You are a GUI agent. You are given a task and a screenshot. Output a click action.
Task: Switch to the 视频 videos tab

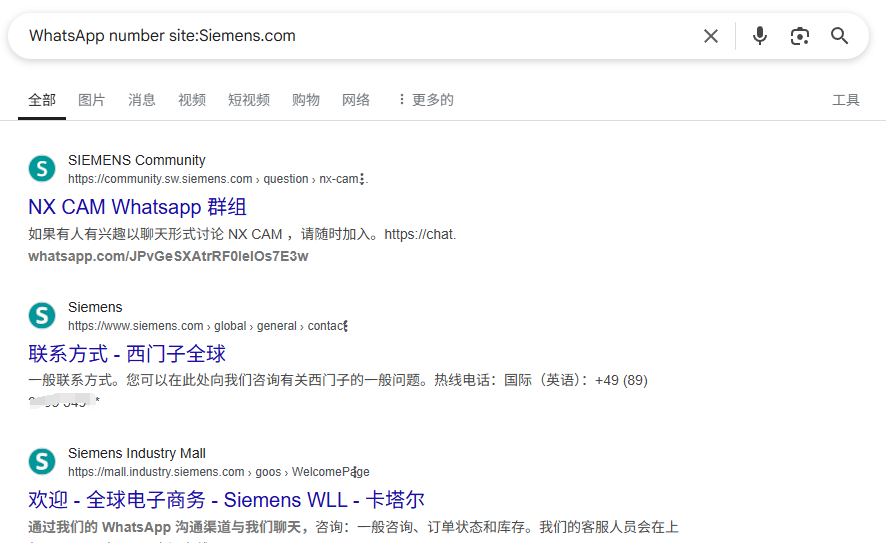[x=192, y=100]
